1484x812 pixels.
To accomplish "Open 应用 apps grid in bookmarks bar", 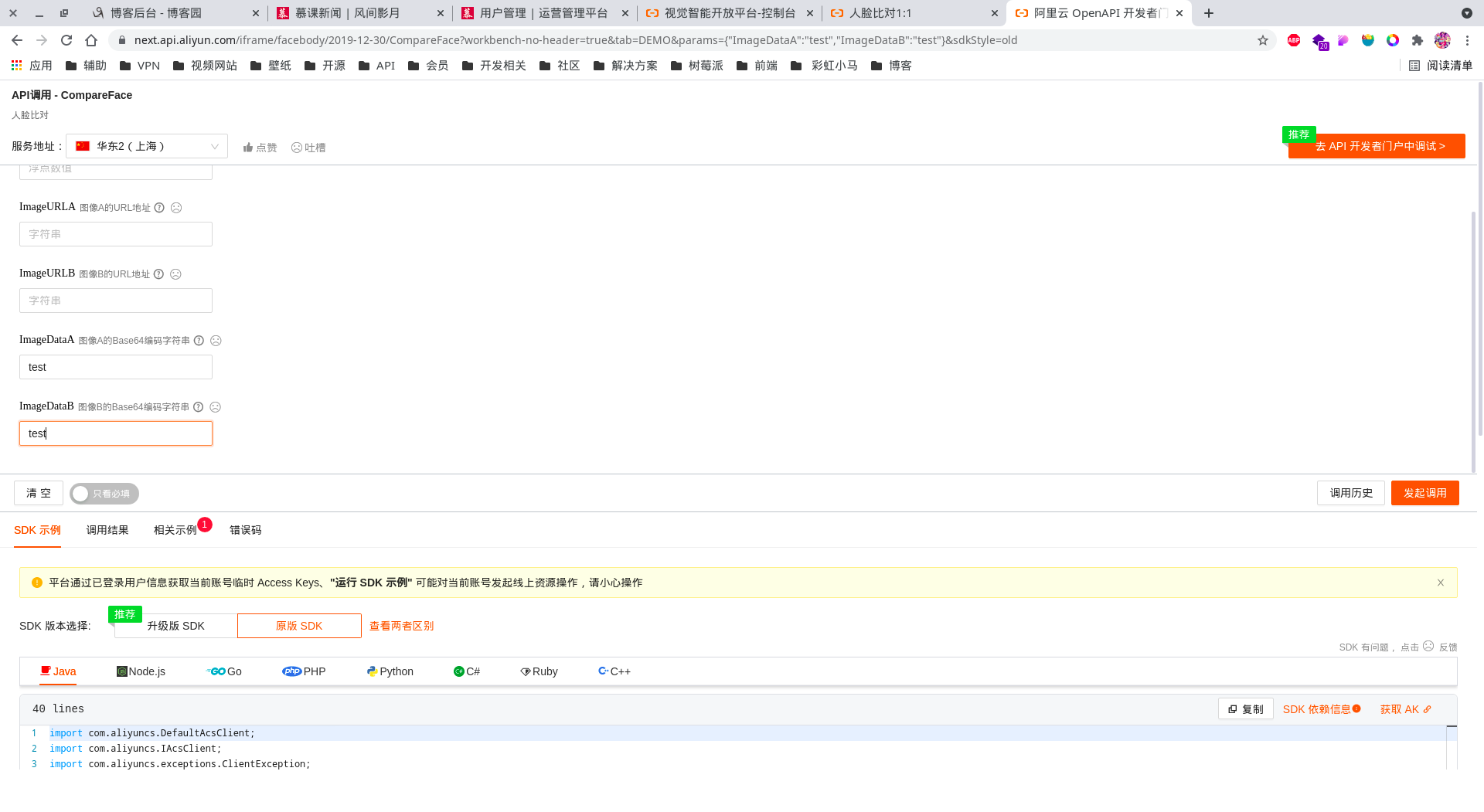I will (32, 66).
